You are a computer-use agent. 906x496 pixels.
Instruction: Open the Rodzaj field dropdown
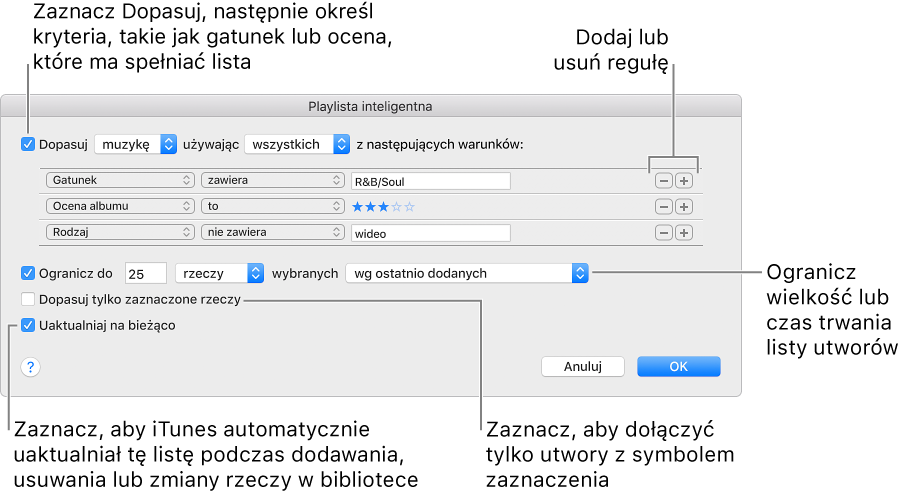[x=120, y=232]
